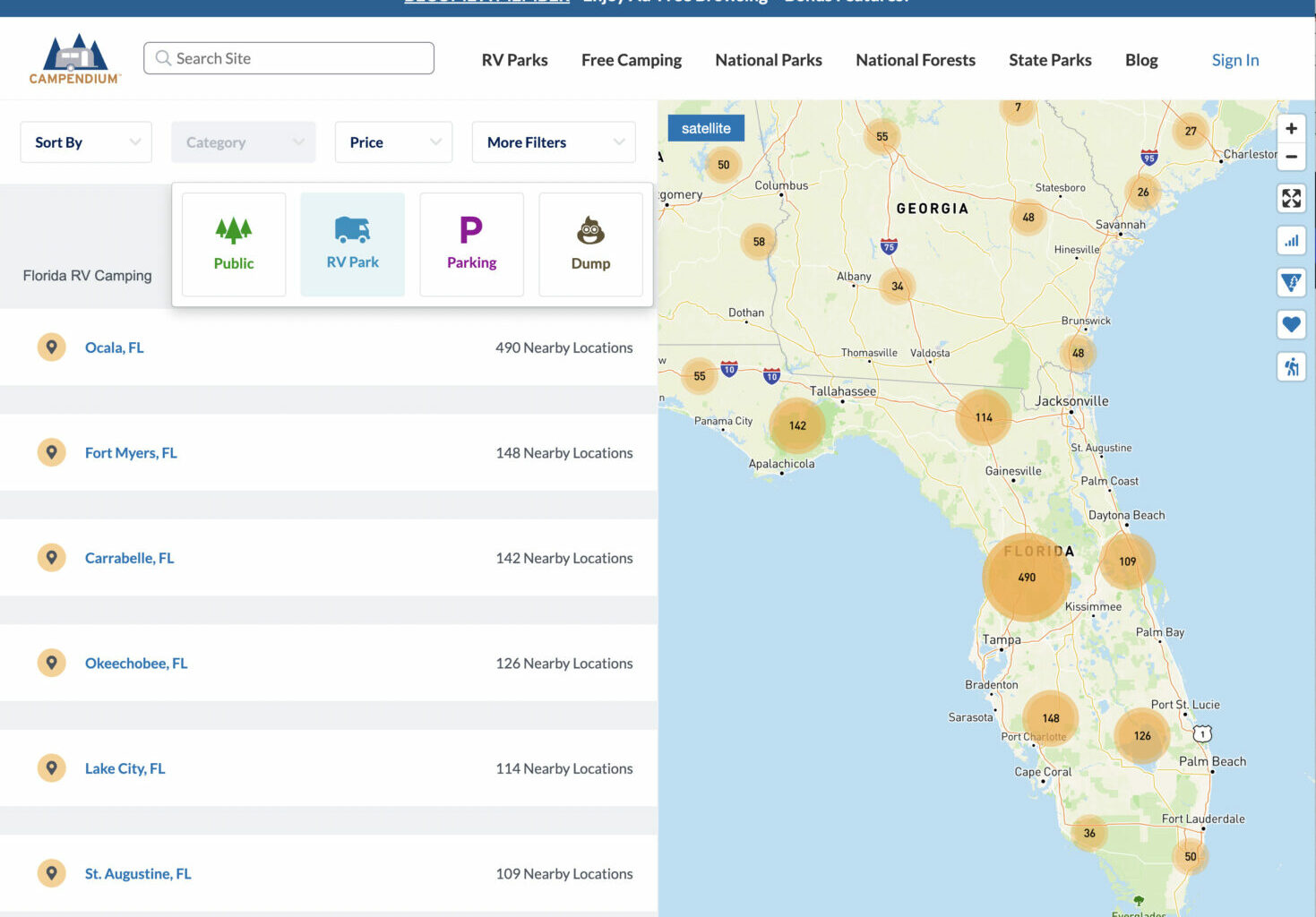
Task: Click the Sign In link
Action: (1234, 60)
